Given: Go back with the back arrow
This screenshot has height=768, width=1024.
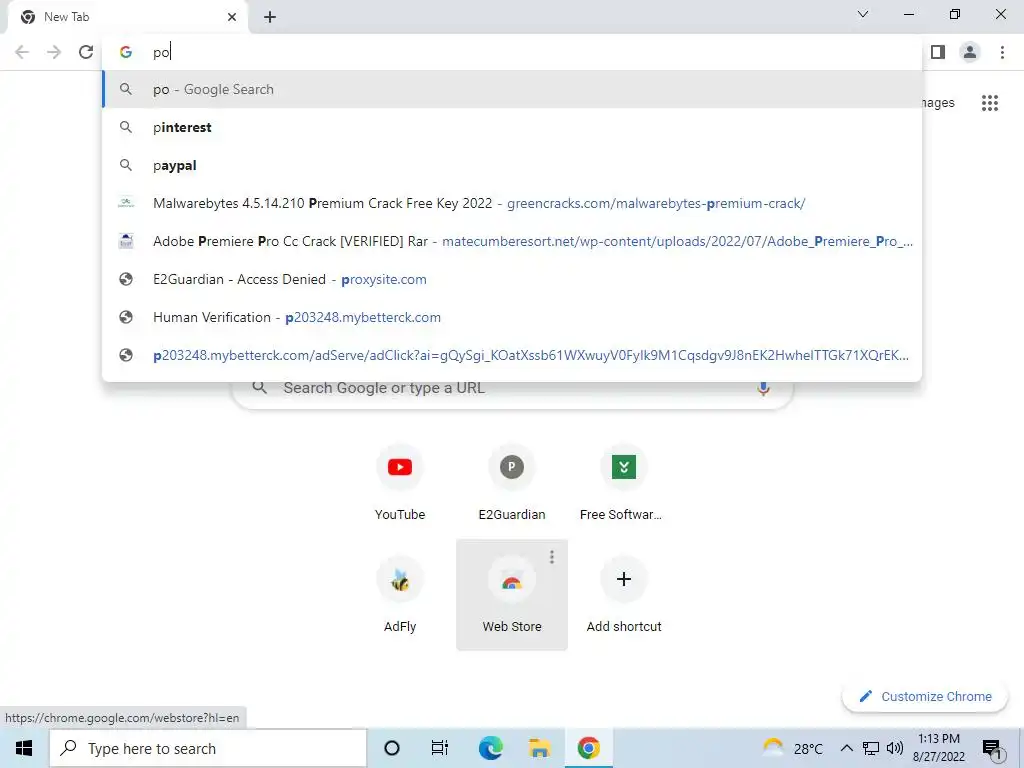Looking at the screenshot, I should point(22,52).
